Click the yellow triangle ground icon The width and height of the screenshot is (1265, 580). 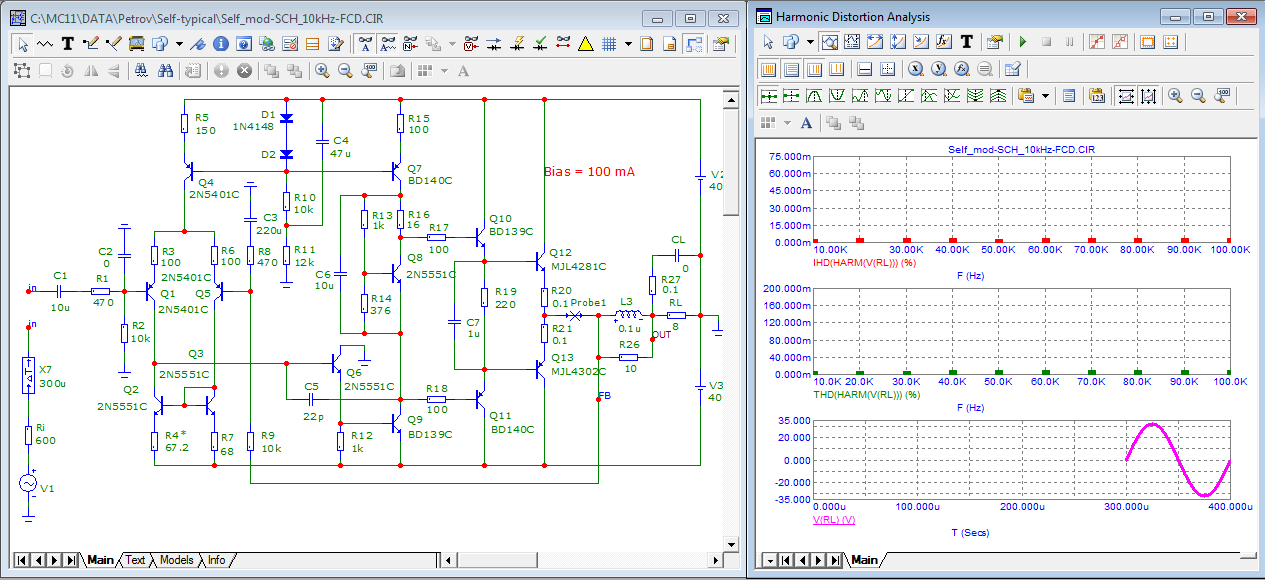point(586,44)
